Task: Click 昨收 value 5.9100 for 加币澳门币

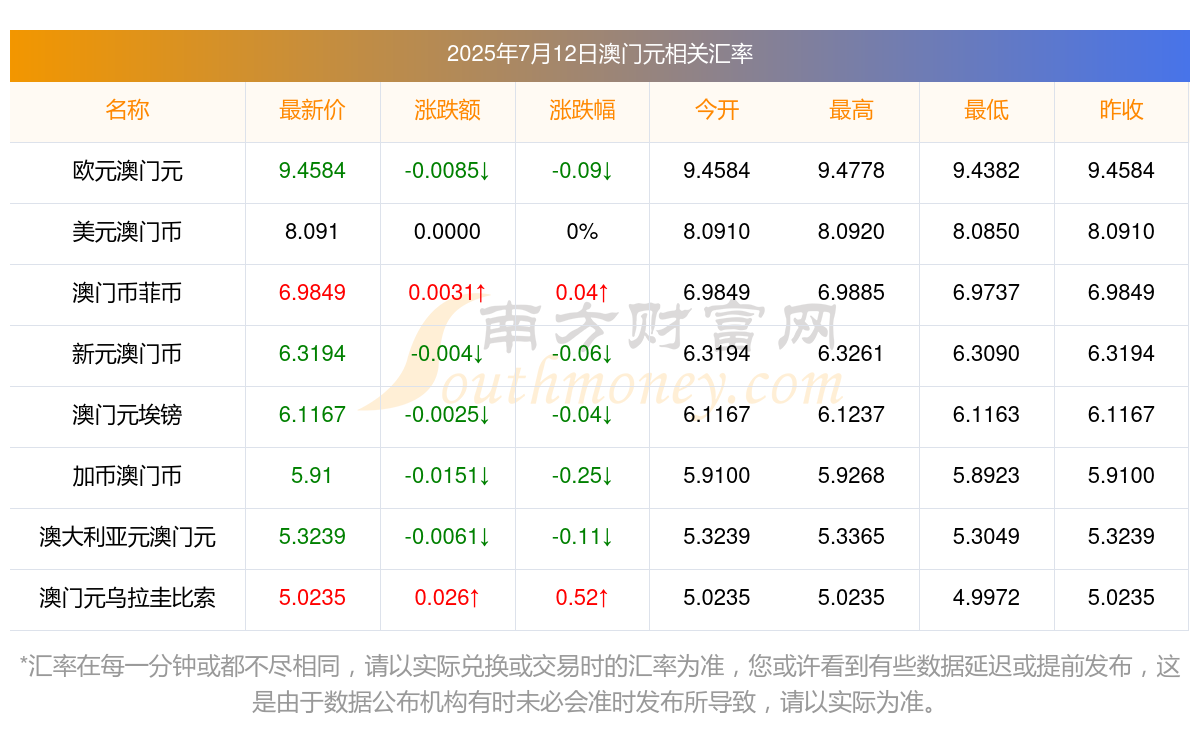Action: [x=1121, y=476]
